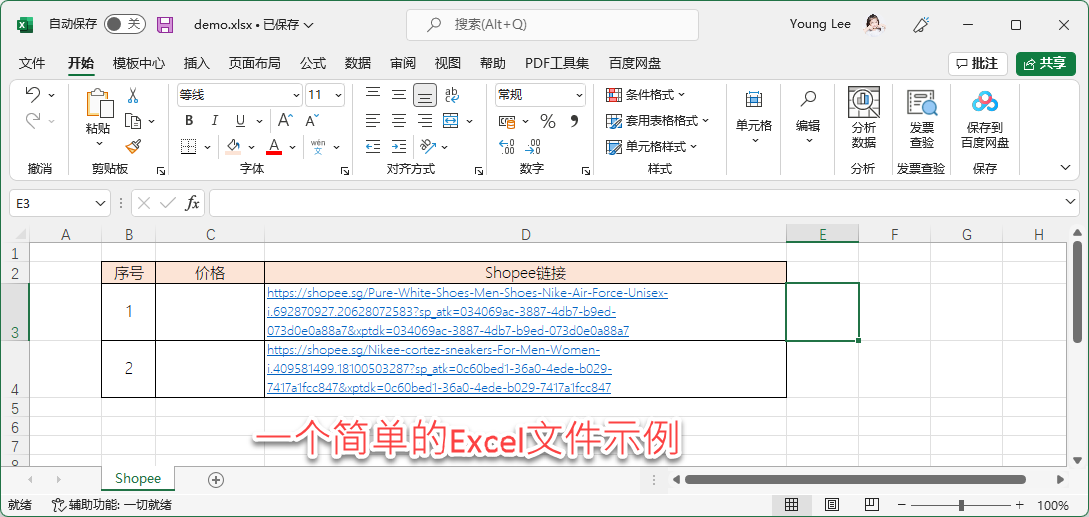The width and height of the screenshot is (1089, 517).
Task: Open the 编辑 editing dropdown
Action: coord(808,117)
